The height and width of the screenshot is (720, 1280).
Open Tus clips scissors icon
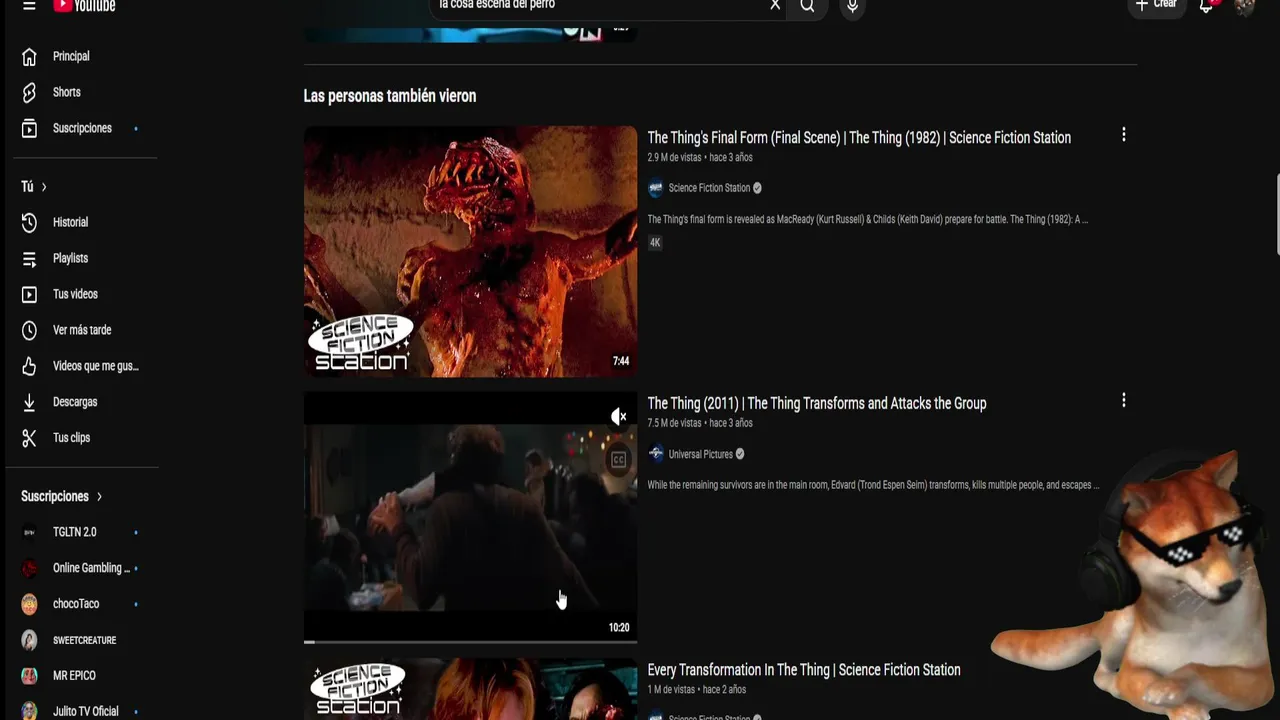30,438
